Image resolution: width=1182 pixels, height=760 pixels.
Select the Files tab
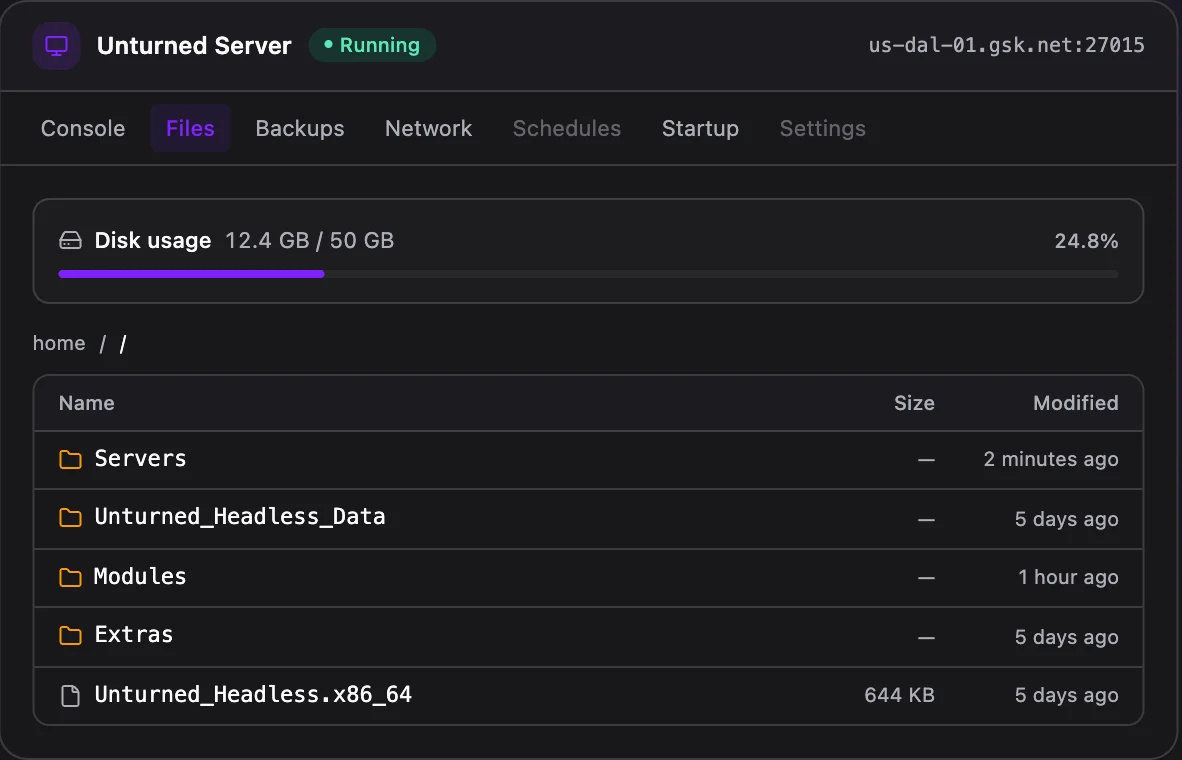point(190,128)
